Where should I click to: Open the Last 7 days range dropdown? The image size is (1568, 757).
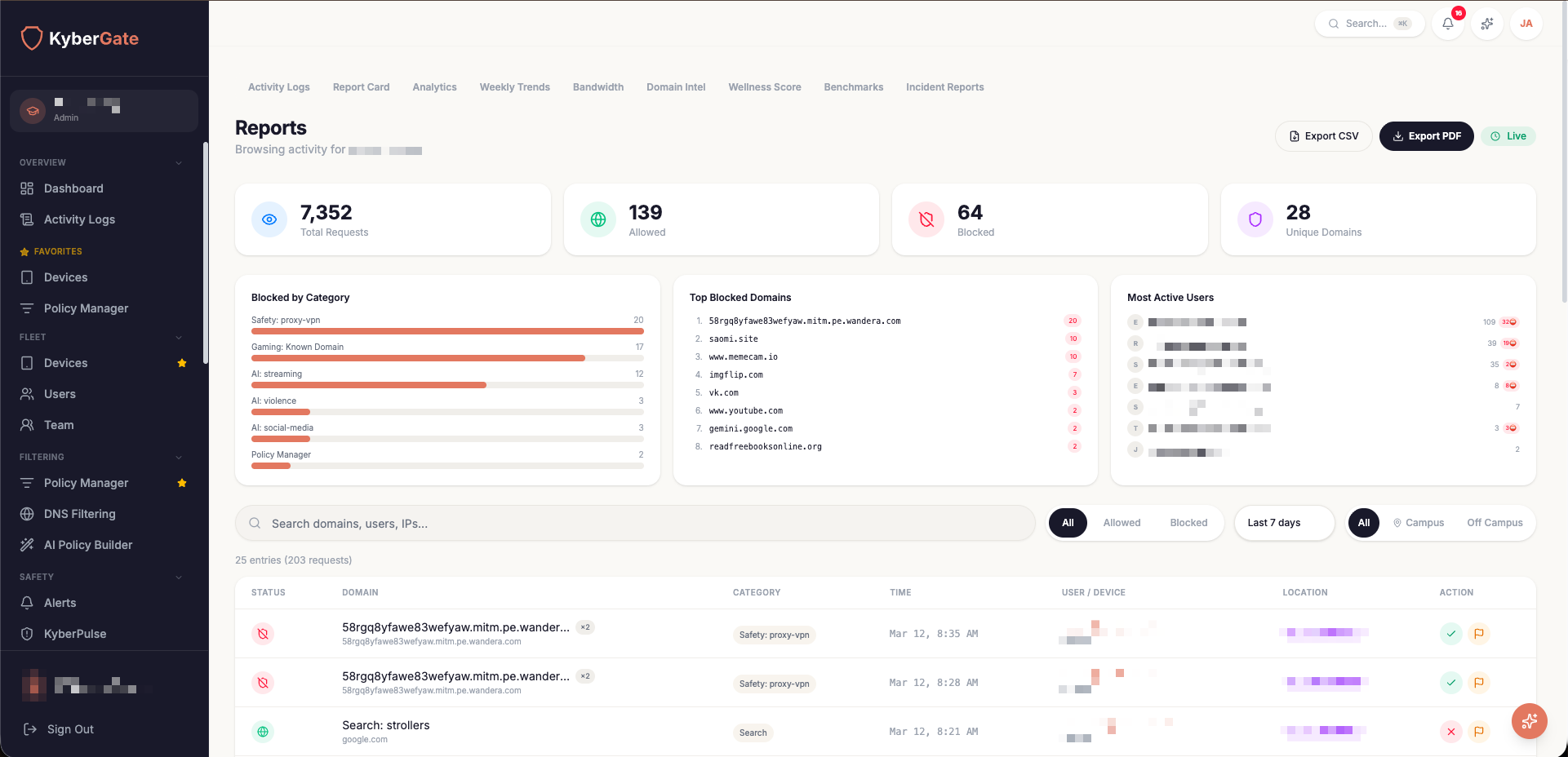pos(1284,523)
